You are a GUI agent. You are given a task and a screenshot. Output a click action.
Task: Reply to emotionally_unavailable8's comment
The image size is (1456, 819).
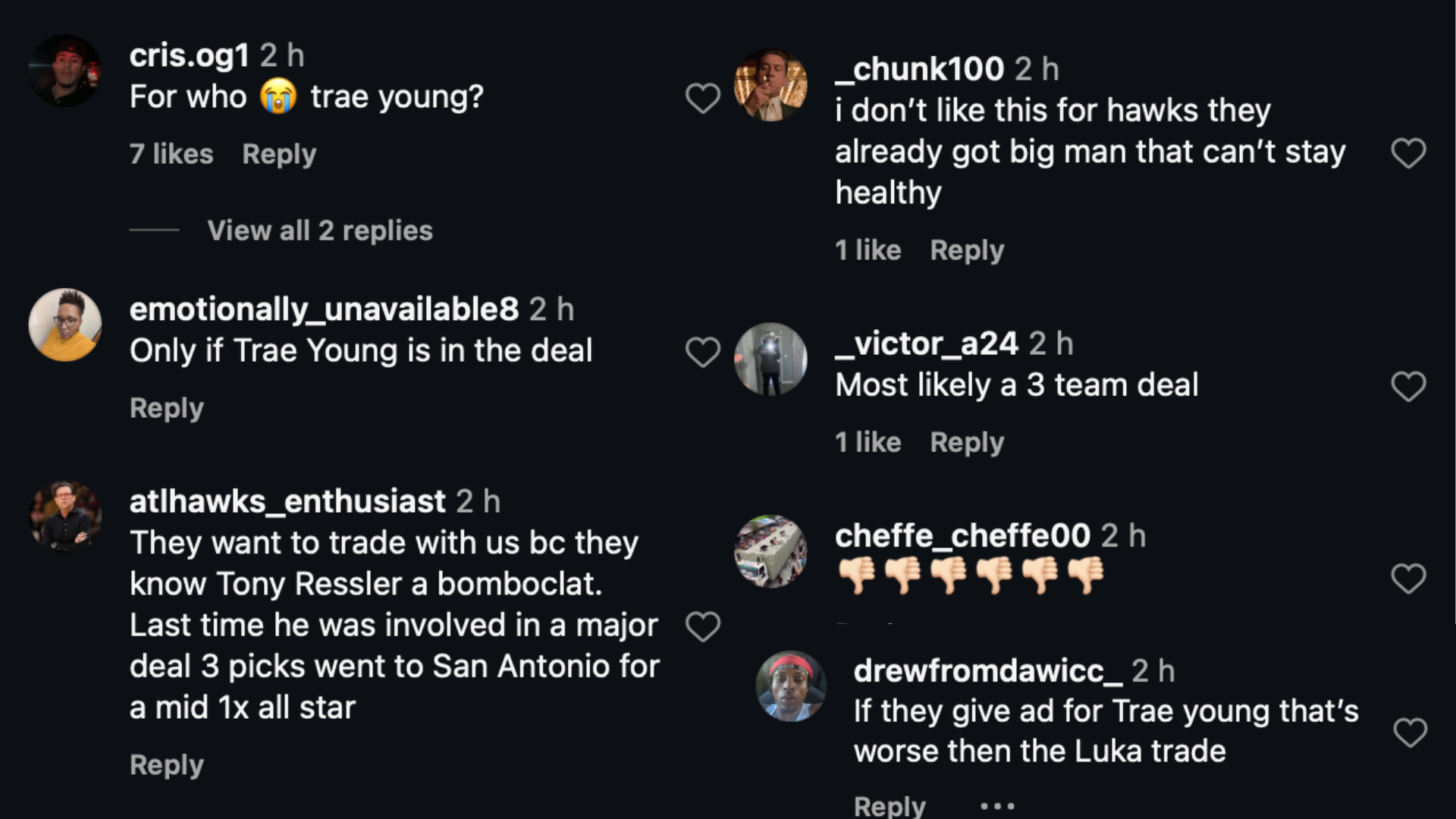(167, 408)
